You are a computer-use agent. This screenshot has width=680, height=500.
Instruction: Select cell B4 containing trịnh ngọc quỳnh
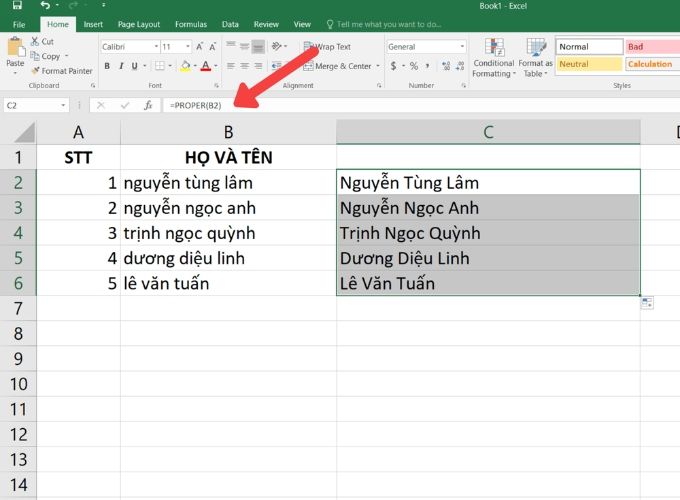click(228, 233)
